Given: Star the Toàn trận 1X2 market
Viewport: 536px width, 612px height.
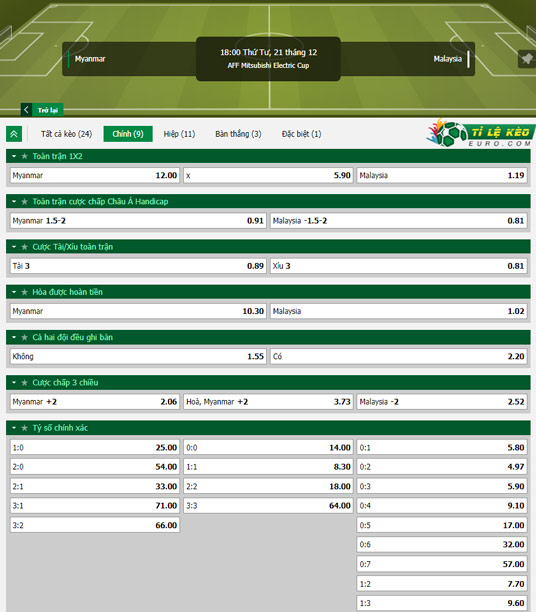Looking at the screenshot, I should pos(25,156).
